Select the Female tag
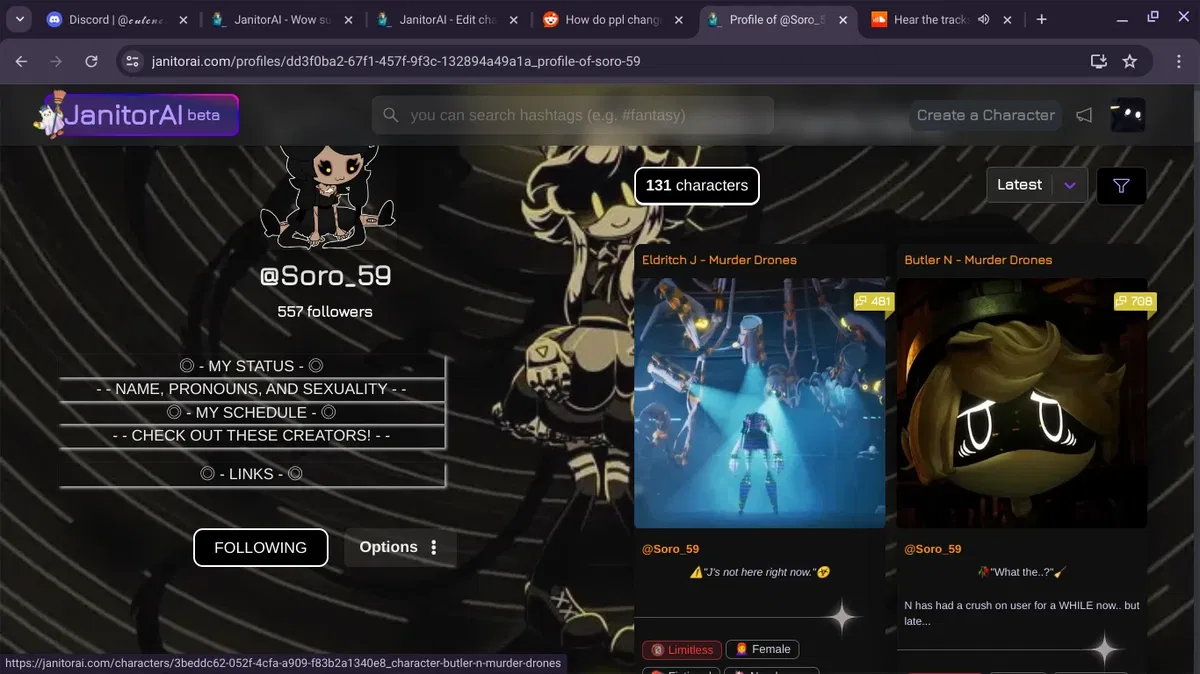 click(x=762, y=650)
